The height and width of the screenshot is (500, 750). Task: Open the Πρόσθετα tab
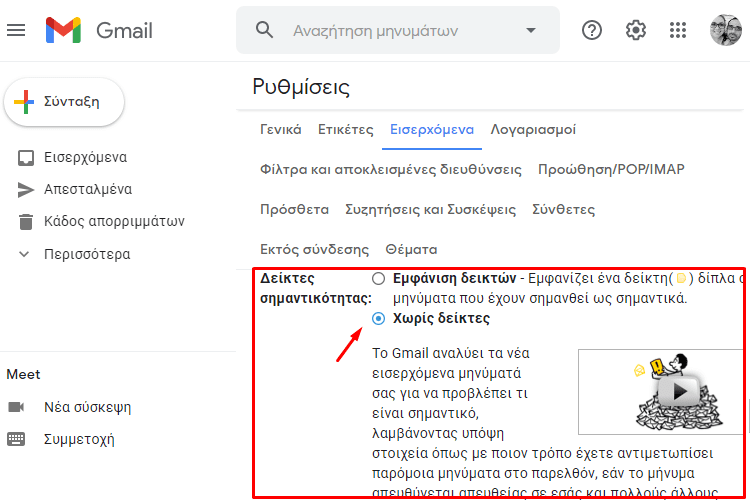[294, 210]
